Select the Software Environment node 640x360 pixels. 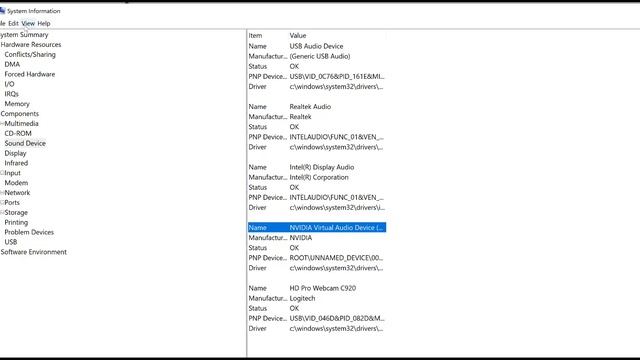(33, 252)
